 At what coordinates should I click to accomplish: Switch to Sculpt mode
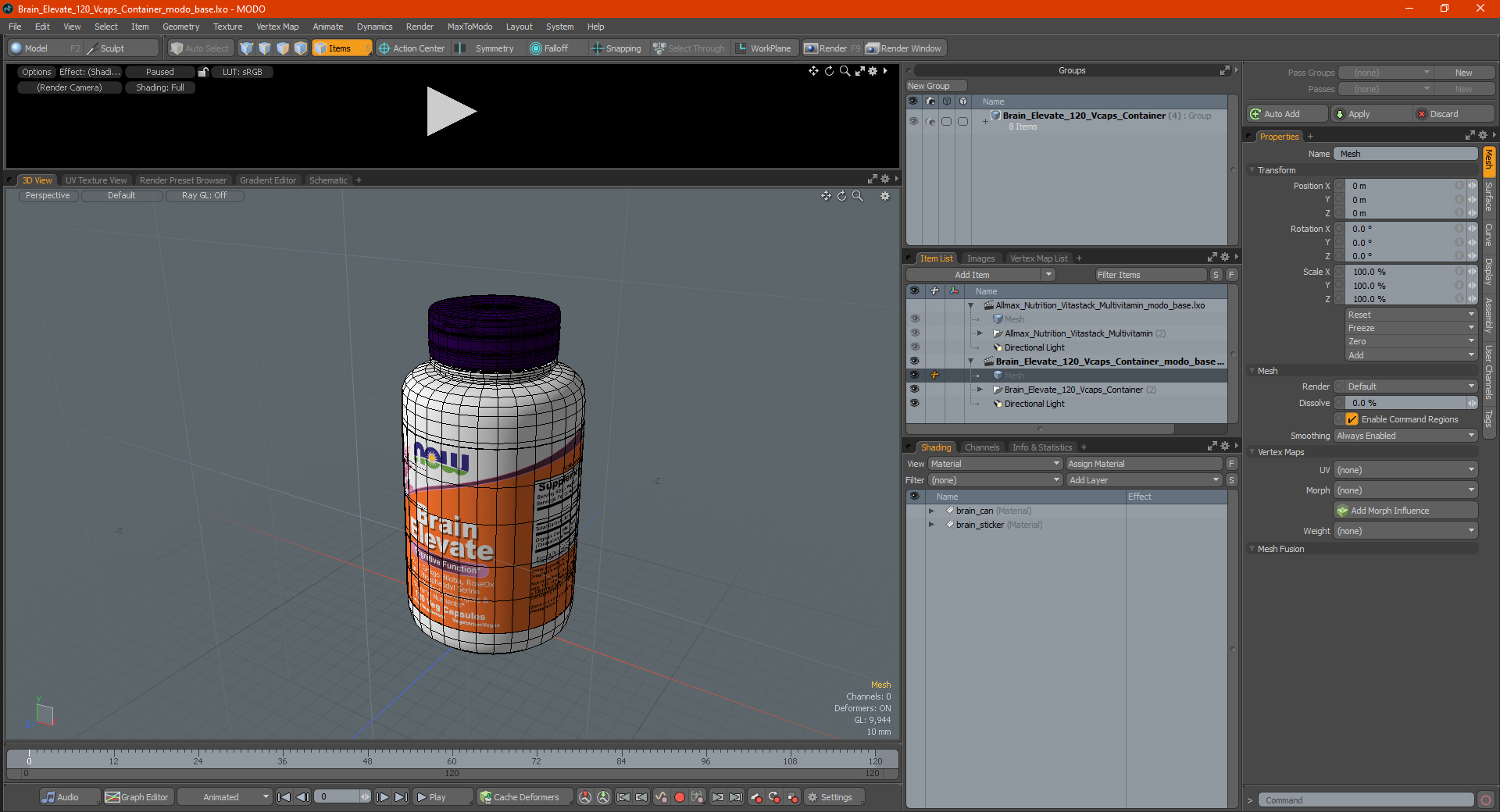[x=112, y=48]
